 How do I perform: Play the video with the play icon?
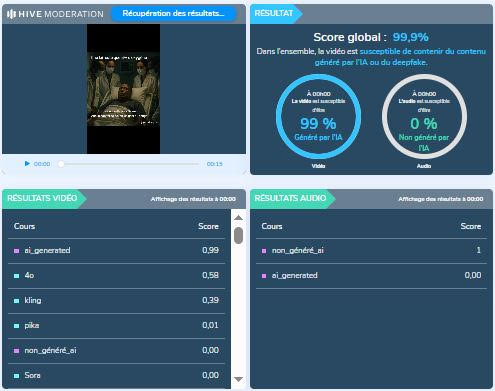click(27, 164)
